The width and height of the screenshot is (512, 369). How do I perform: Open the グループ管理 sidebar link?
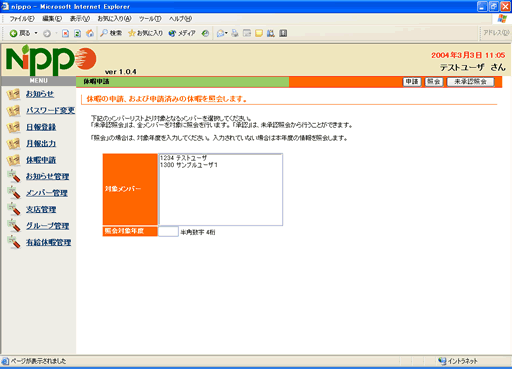(x=48, y=226)
